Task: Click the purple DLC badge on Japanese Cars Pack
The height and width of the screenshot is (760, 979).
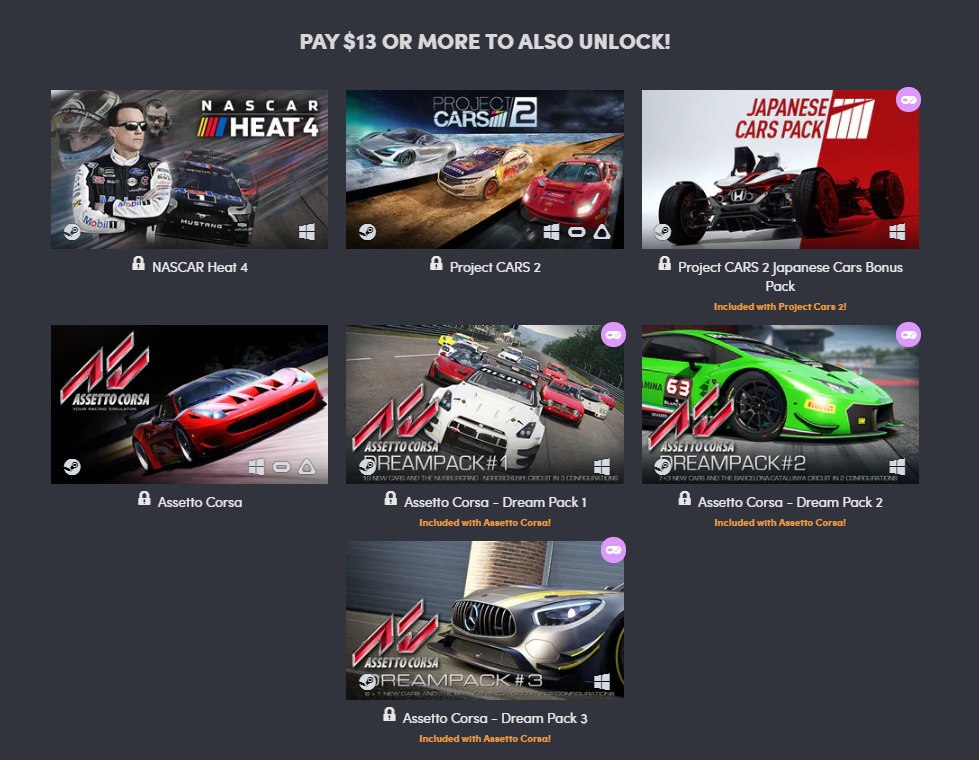Action: tap(908, 99)
